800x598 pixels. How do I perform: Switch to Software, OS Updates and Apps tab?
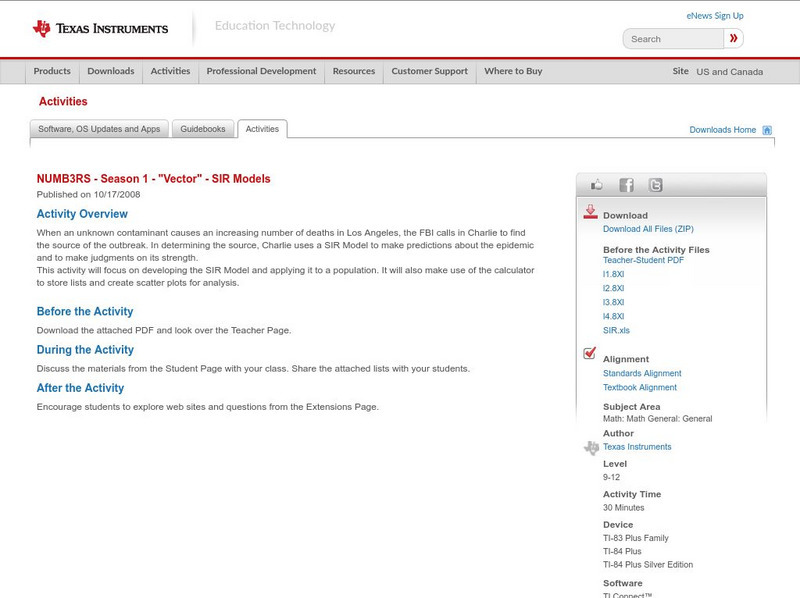coord(99,129)
